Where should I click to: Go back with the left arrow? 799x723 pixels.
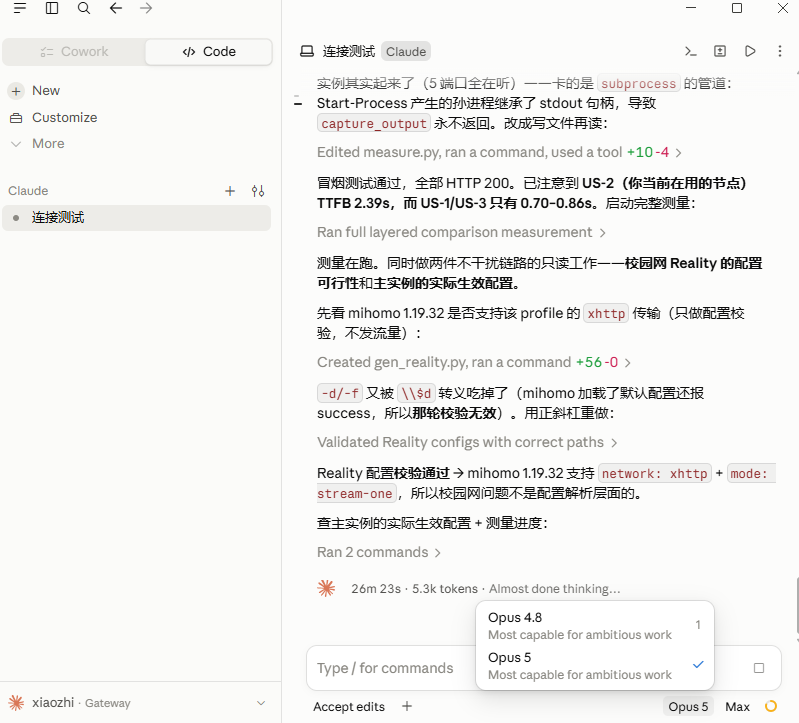[x=116, y=8]
